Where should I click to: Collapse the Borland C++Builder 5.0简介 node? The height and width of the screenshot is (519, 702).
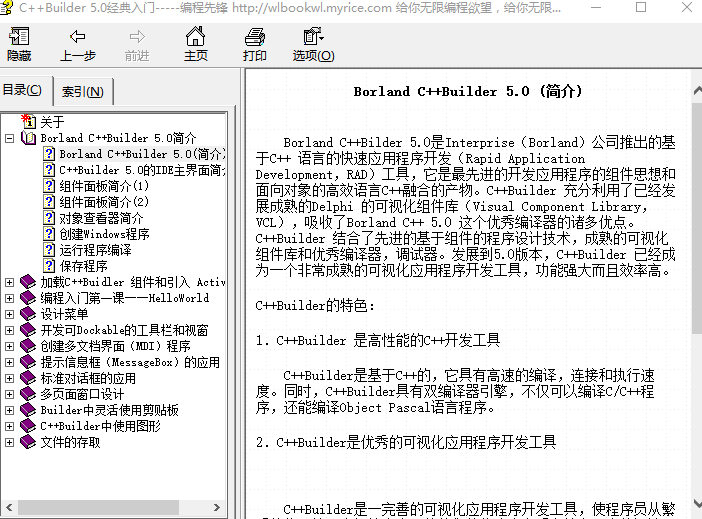(x=10, y=138)
